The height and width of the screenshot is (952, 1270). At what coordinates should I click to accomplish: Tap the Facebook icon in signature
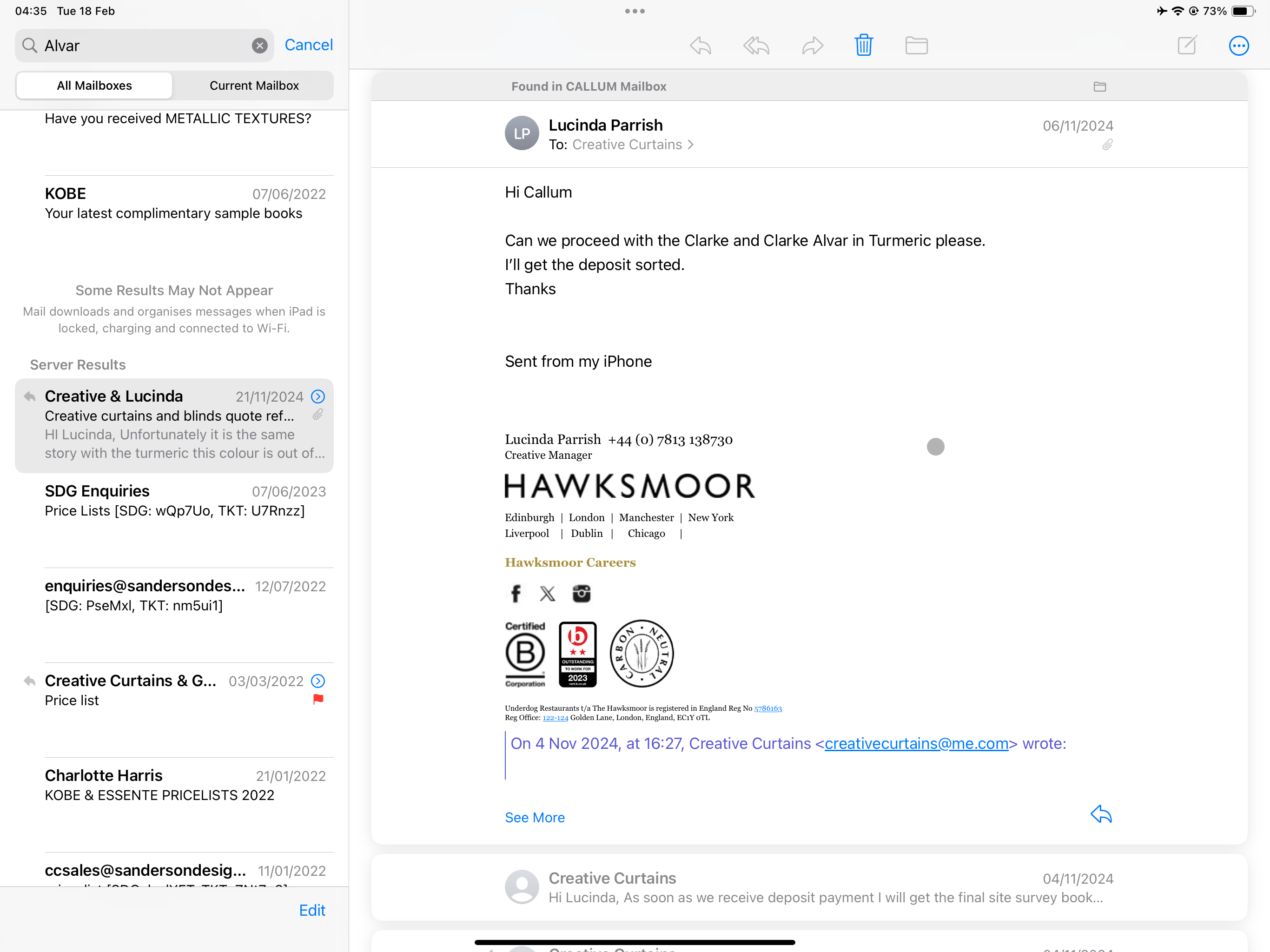[x=516, y=593]
